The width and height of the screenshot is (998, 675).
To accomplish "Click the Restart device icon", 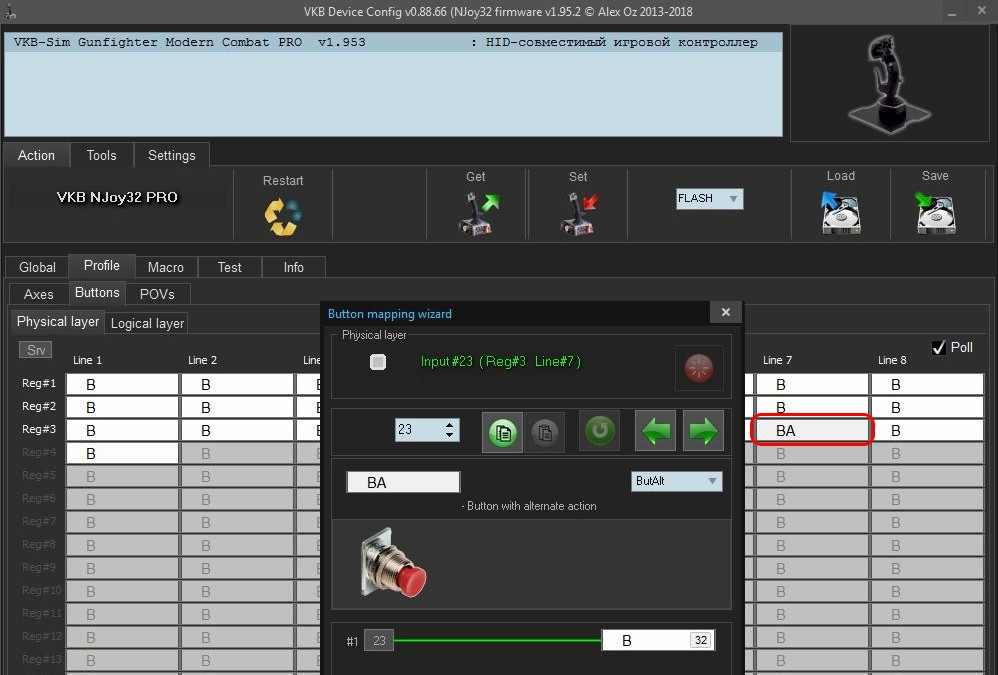I will pos(283,216).
